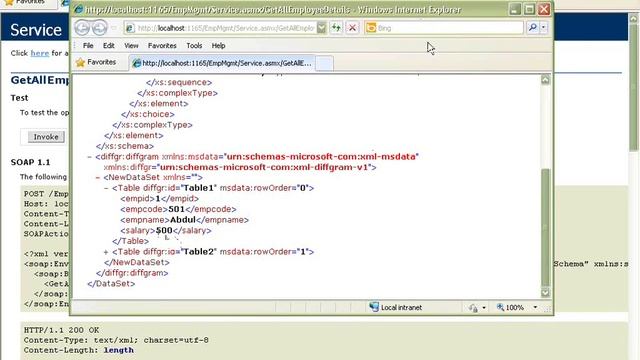Click the Internet Explorer icon in title bar
The image size is (640, 360).
79,9
